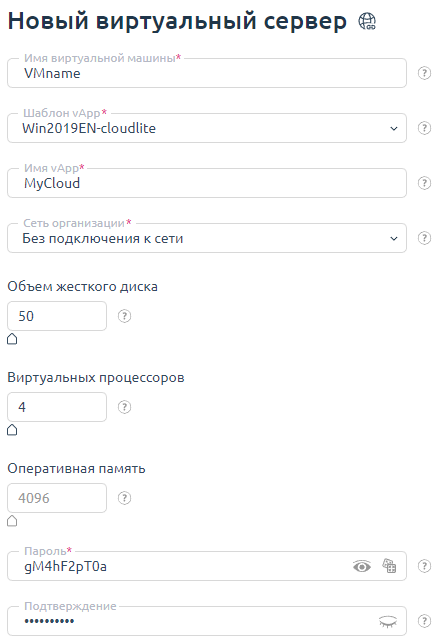The width and height of the screenshot is (445, 640).
Task: Open help icon for Шаблон vApp
Action: point(425,128)
